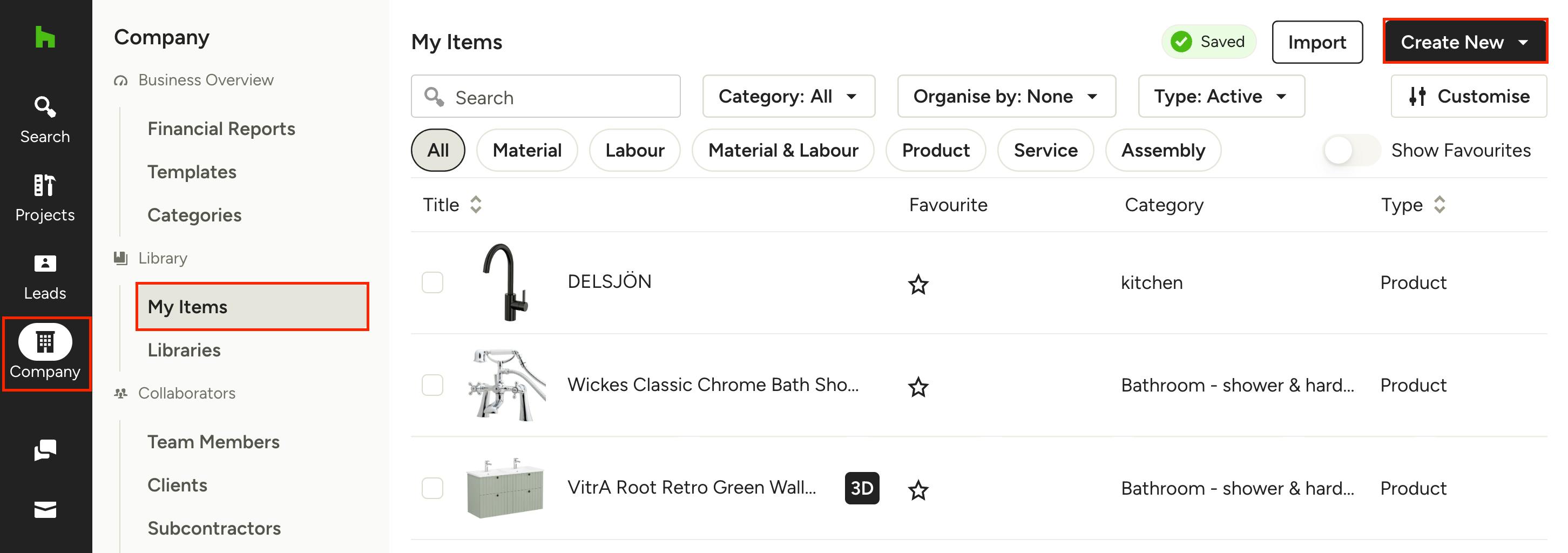Viewport: 1568px width, 553px height.
Task: Open the envelope mail icon
Action: pyautogui.click(x=45, y=509)
